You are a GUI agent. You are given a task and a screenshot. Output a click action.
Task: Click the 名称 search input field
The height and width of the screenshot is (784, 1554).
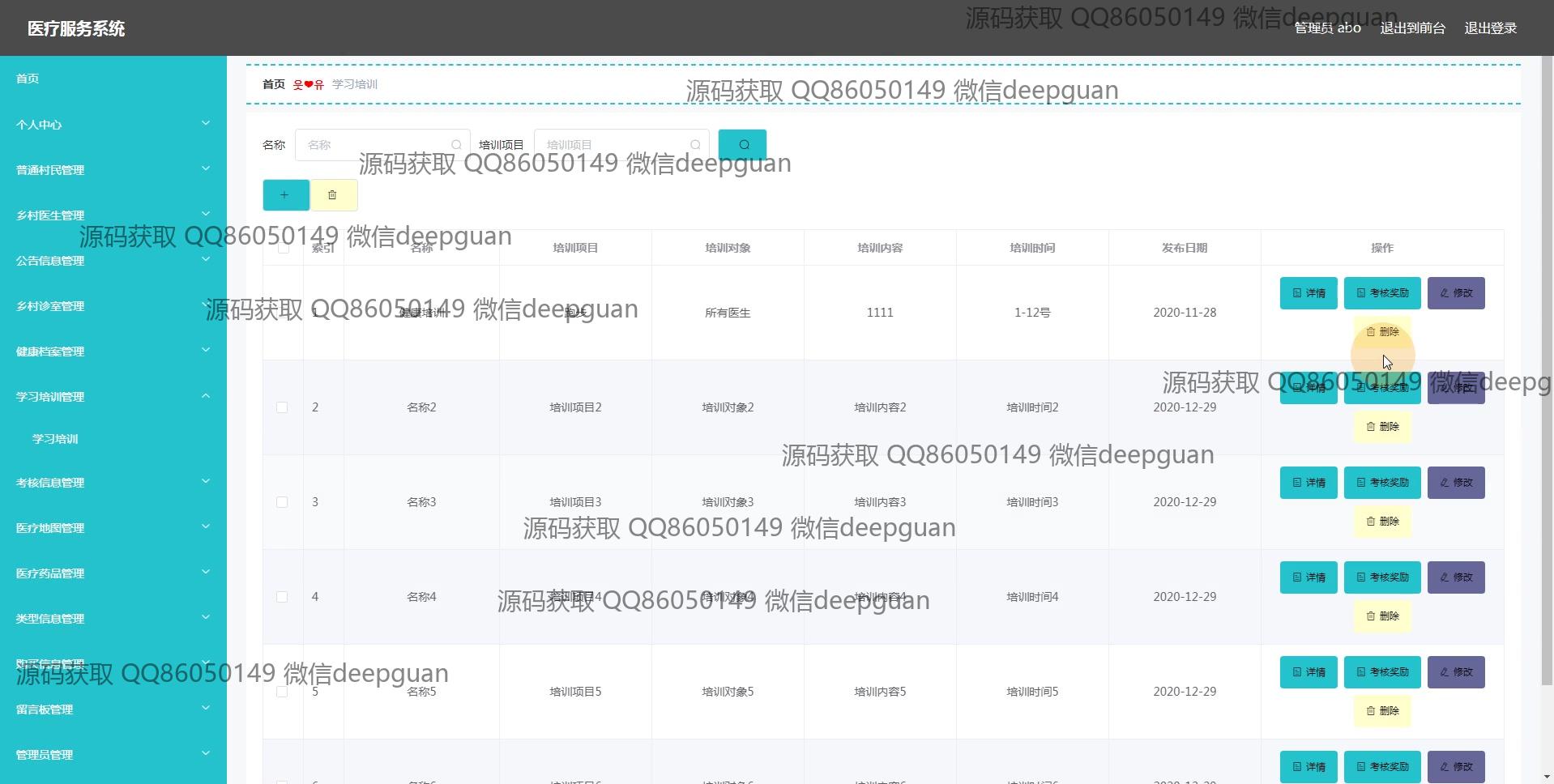click(x=382, y=145)
